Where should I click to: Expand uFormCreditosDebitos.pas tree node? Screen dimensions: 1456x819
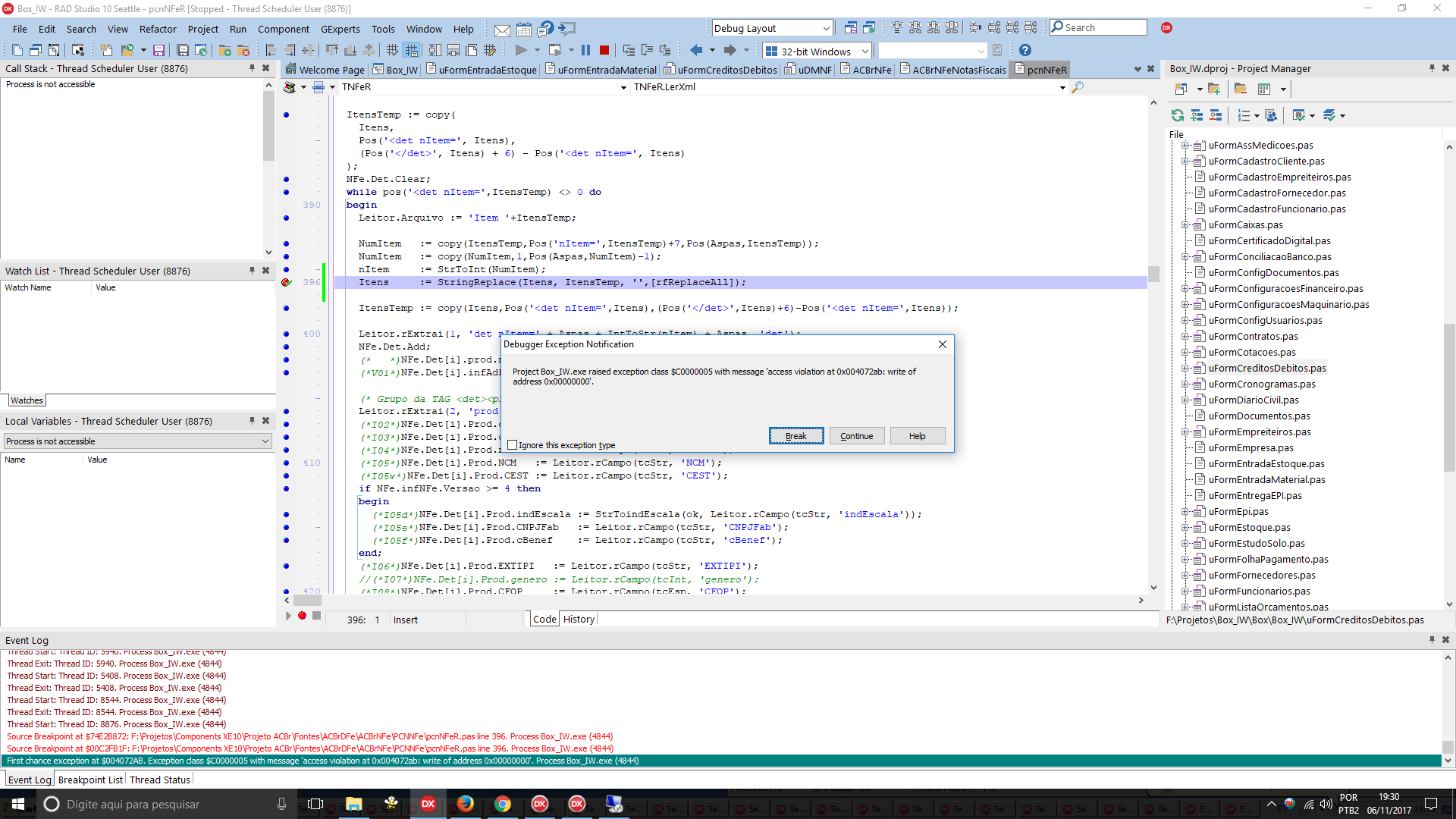pyautogui.click(x=1185, y=369)
